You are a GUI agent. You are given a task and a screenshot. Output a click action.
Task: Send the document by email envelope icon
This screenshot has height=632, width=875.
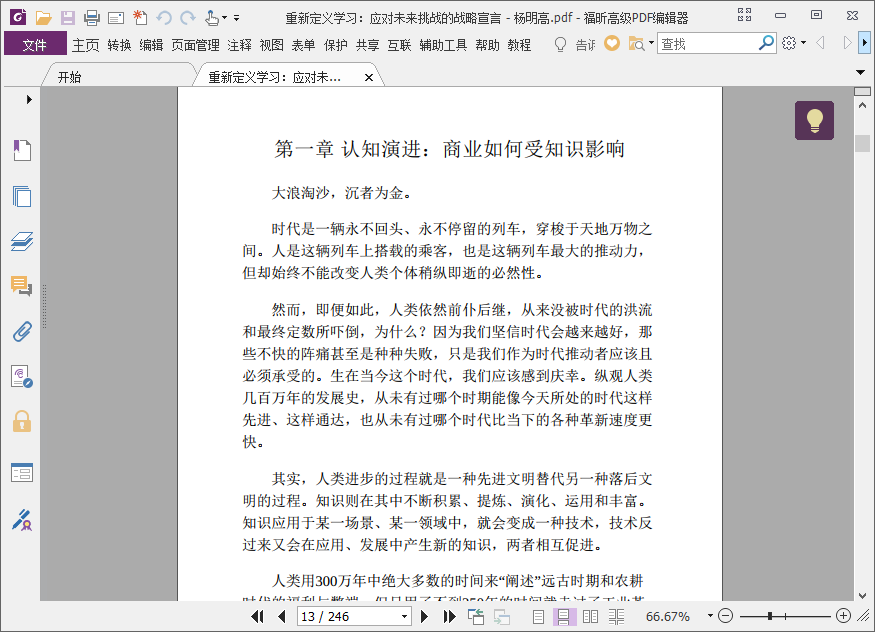[x=116, y=18]
